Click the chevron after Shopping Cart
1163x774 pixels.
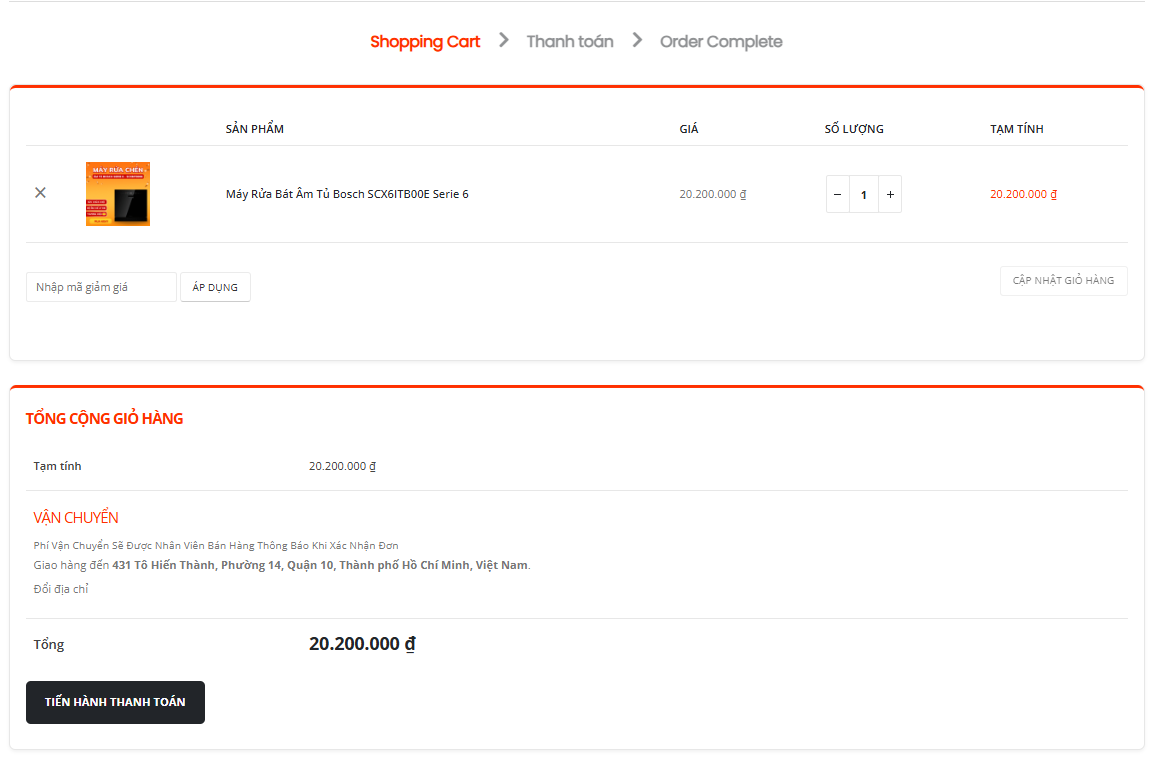[x=504, y=40]
